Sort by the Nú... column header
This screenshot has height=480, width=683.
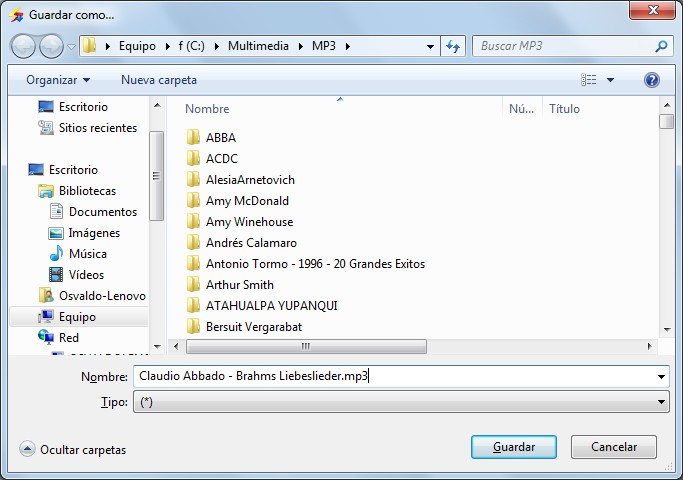click(x=521, y=109)
